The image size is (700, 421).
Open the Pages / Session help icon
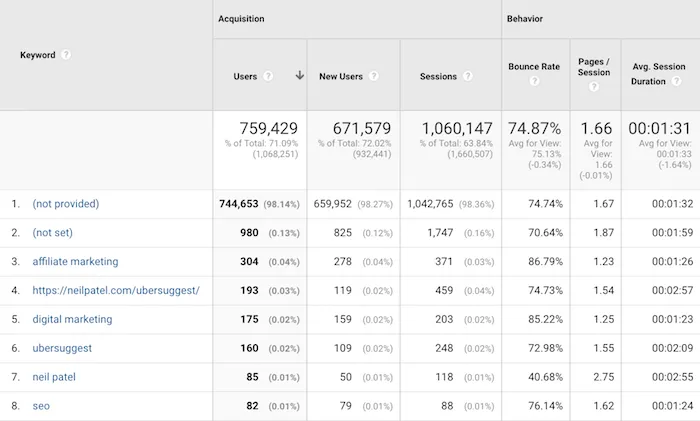pos(595,87)
